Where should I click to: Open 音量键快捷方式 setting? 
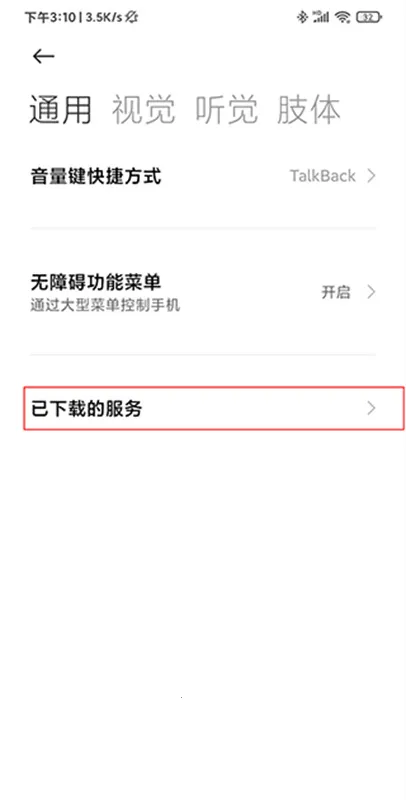[x=203, y=177]
